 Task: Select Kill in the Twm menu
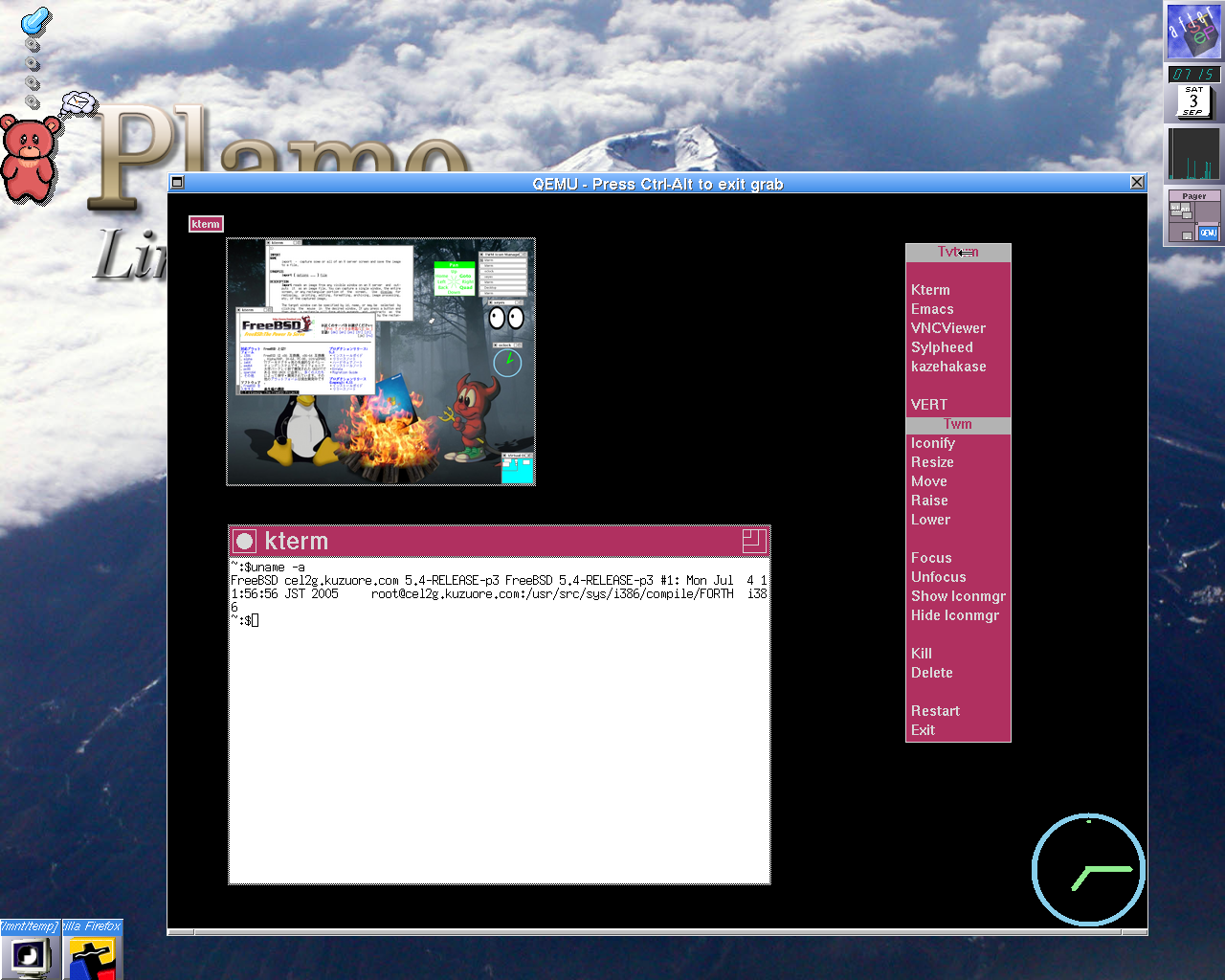click(958, 654)
